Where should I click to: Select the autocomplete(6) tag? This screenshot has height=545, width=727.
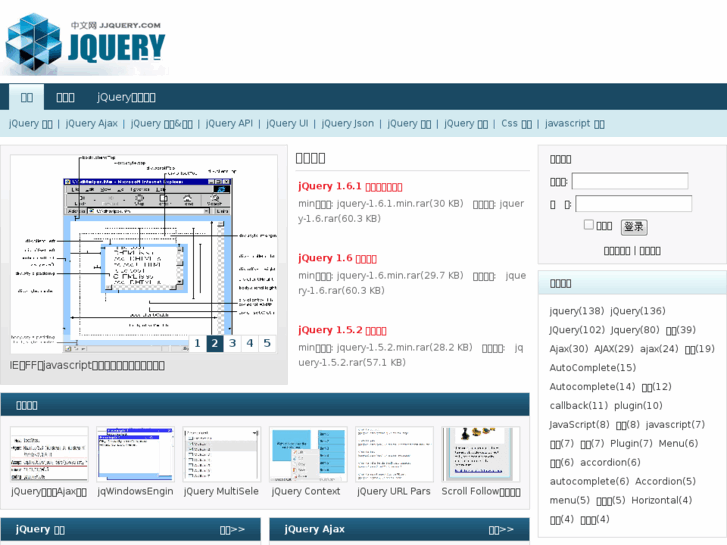click(589, 481)
